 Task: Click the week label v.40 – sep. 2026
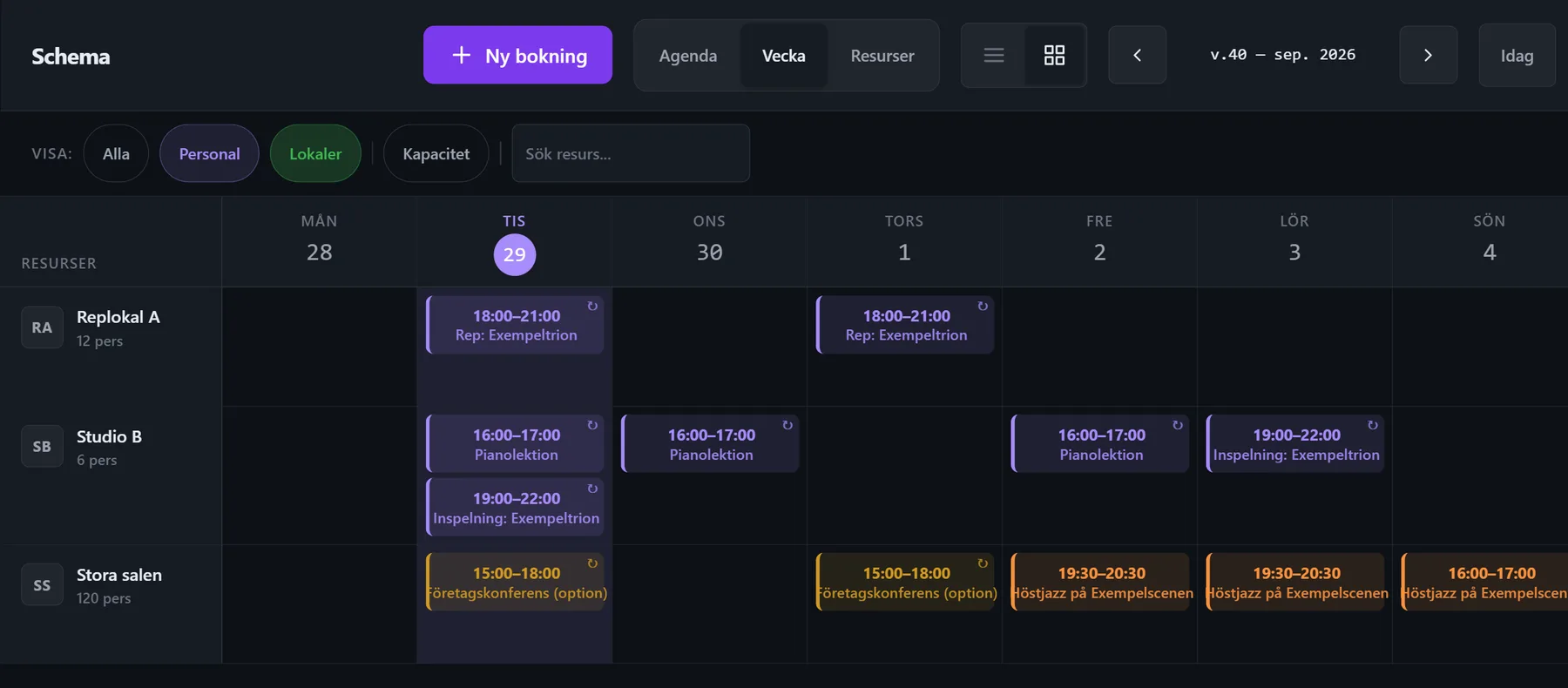click(x=1283, y=55)
